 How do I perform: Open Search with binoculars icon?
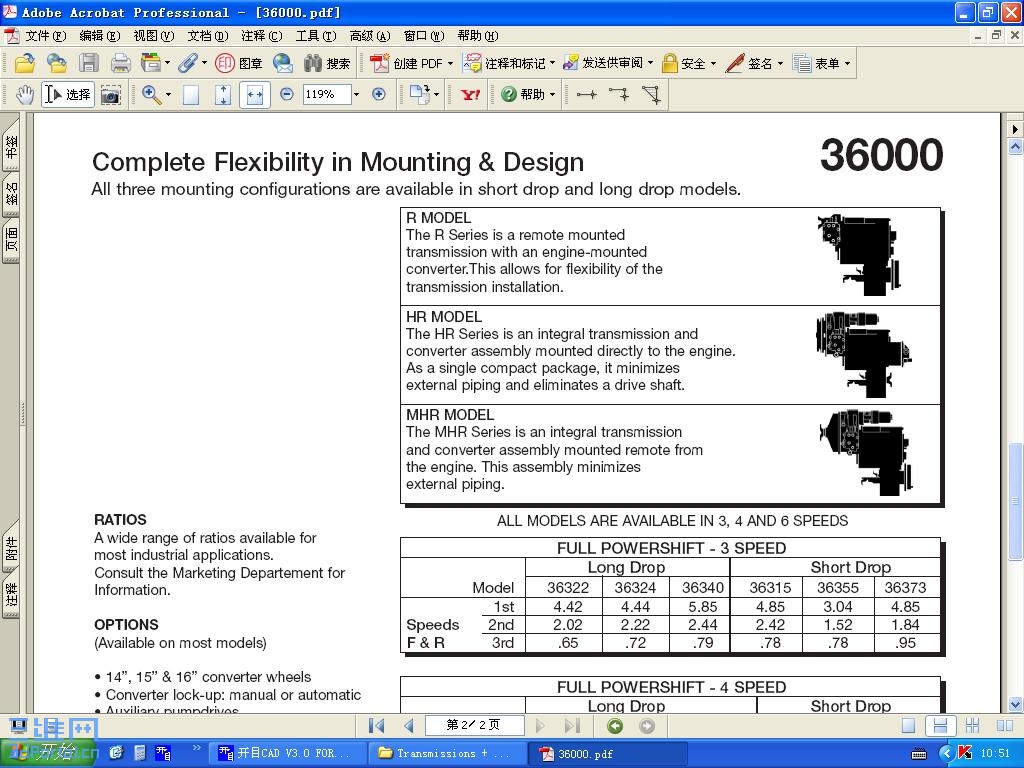coord(327,63)
